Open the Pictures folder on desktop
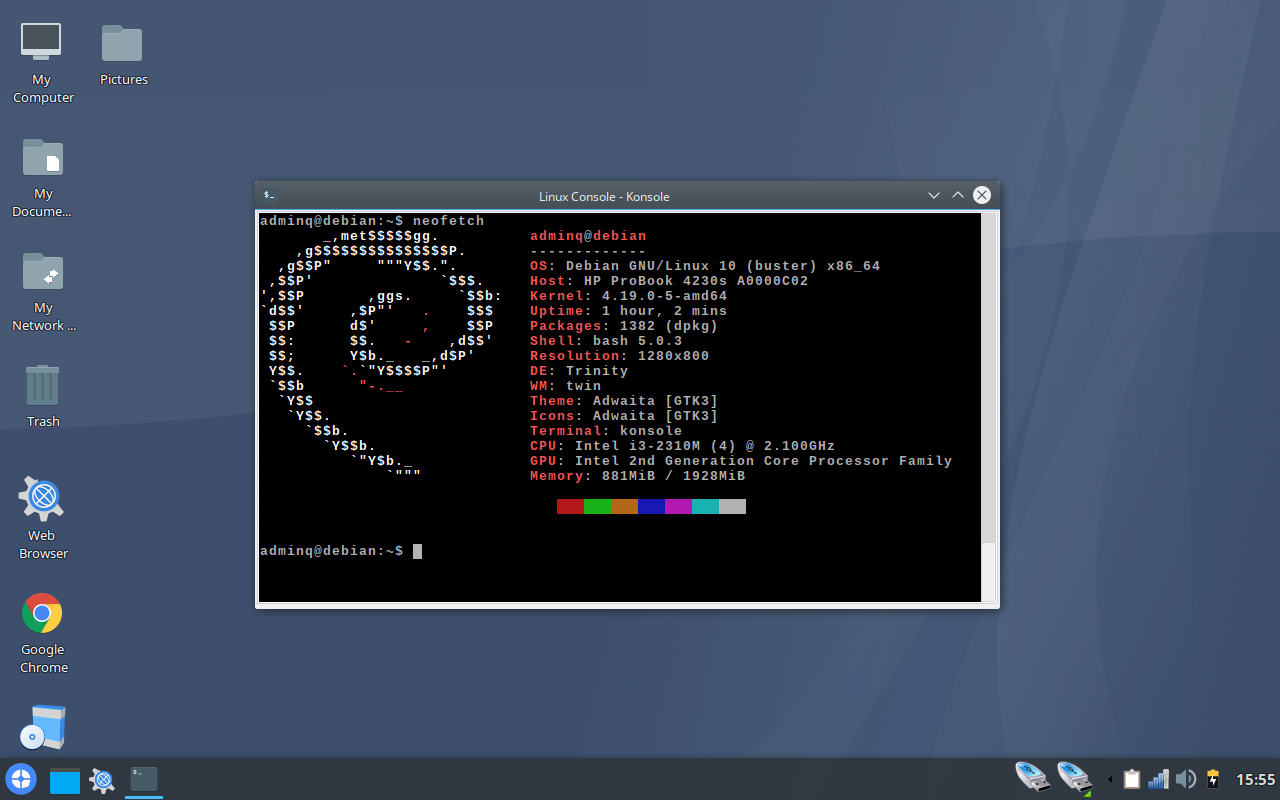1280x800 pixels. pos(123,44)
